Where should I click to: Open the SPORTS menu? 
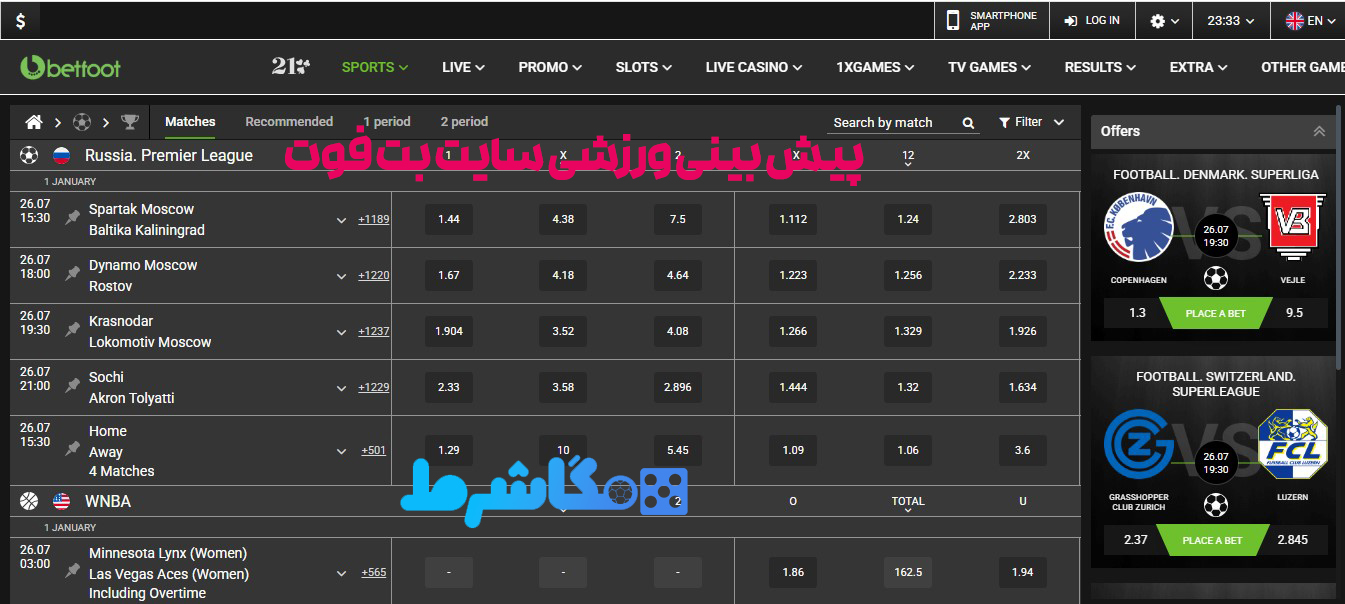coord(375,67)
